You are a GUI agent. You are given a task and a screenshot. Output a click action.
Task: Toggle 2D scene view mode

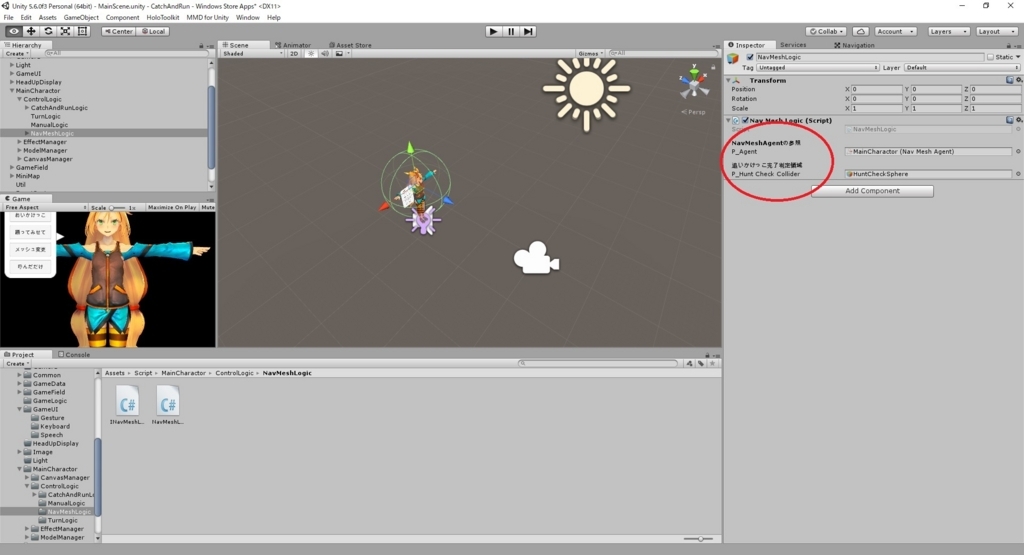coord(294,54)
